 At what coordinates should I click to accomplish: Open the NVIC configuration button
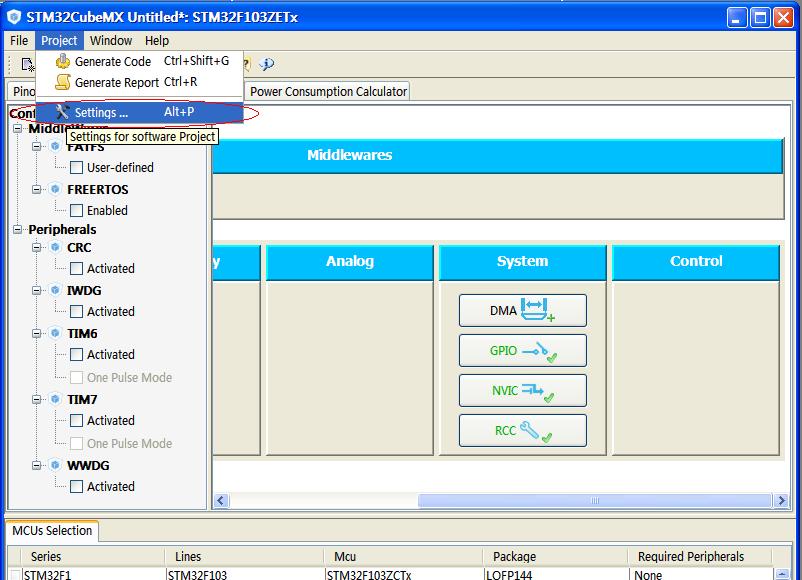[522, 391]
